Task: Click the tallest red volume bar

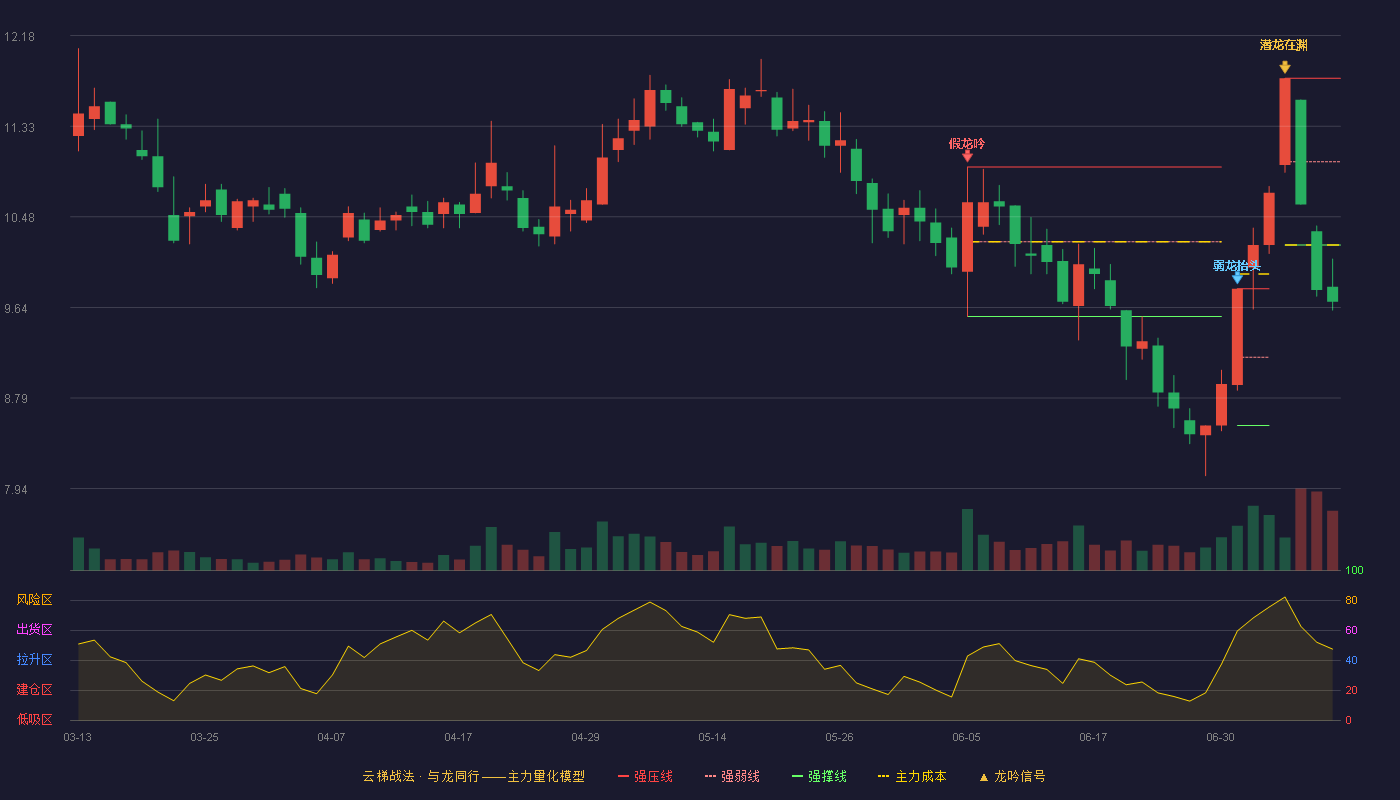Action: [1301, 530]
